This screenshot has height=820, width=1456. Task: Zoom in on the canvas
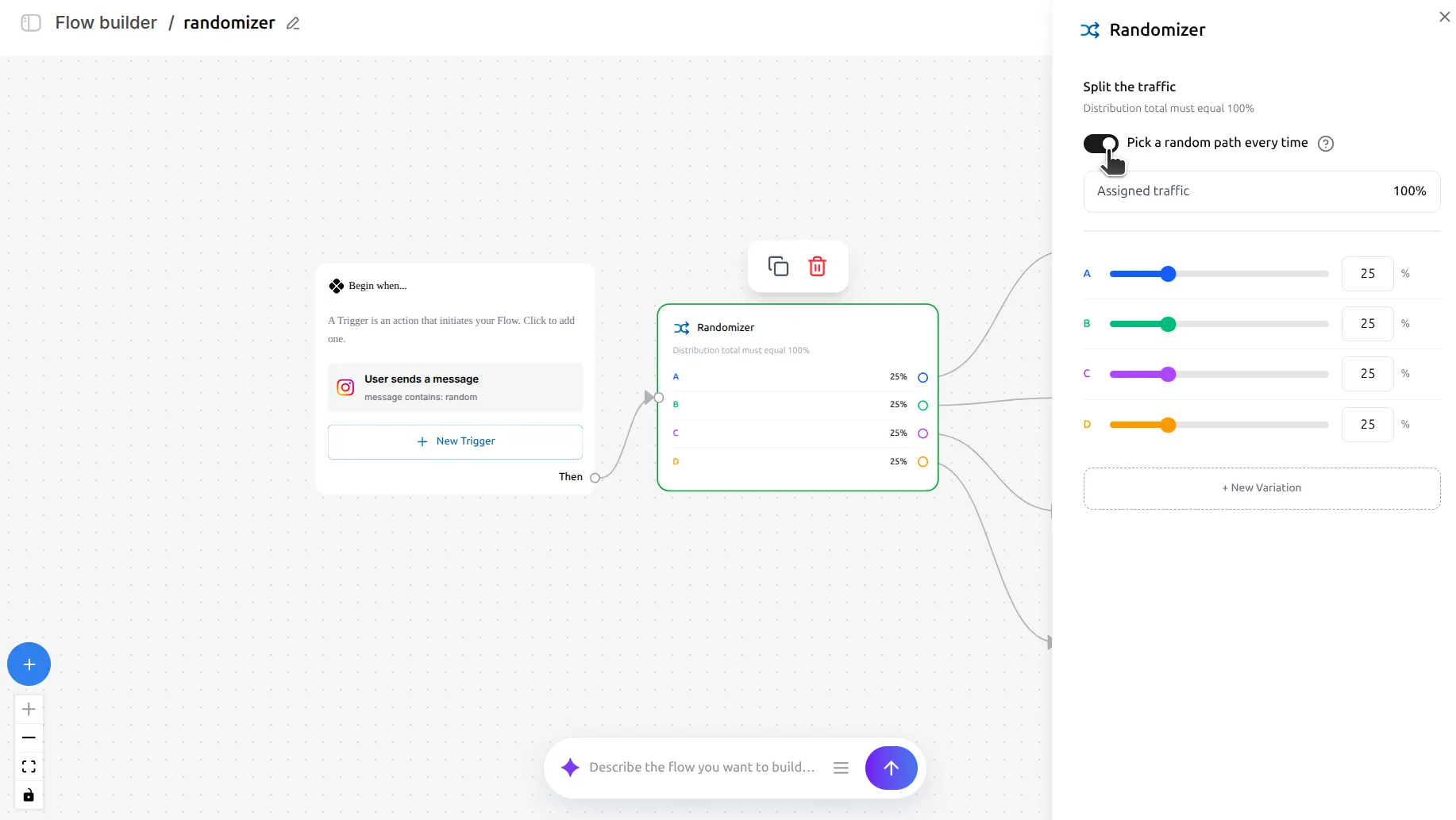pyautogui.click(x=29, y=709)
